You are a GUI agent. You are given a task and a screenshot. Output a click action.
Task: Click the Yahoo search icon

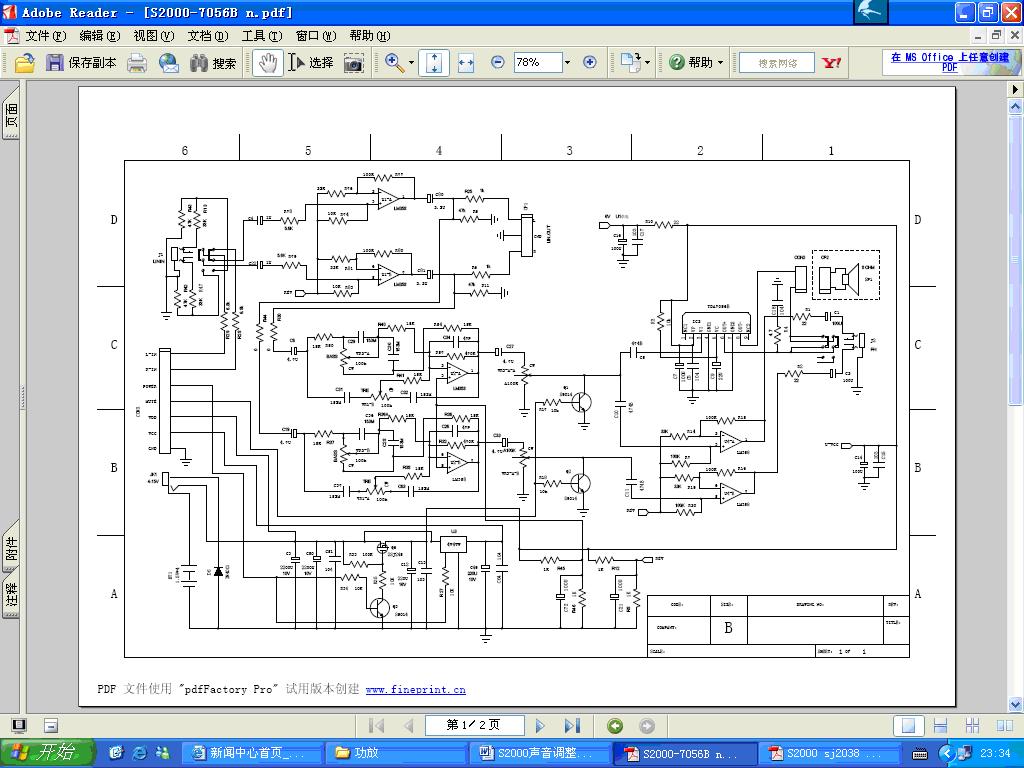pyautogui.click(x=831, y=63)
